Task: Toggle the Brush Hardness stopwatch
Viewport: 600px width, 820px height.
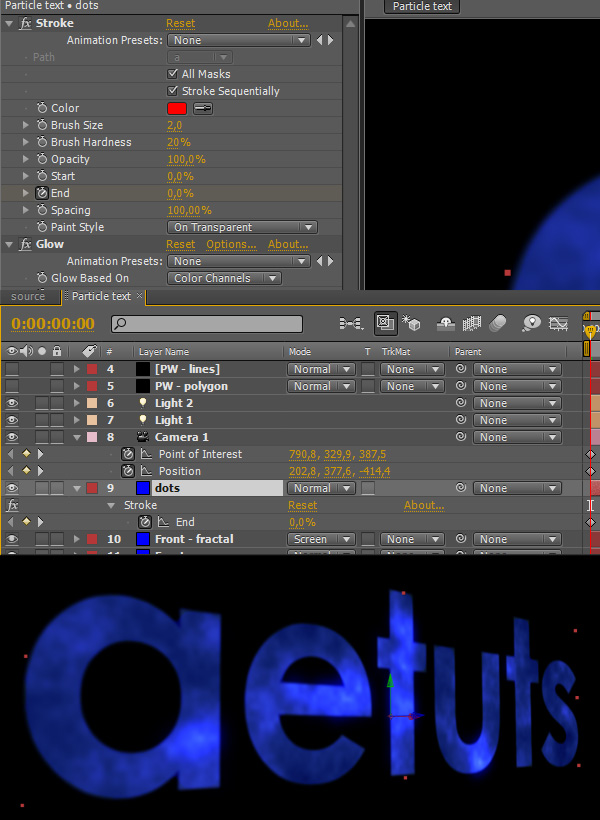Action: tap(42, 142)
